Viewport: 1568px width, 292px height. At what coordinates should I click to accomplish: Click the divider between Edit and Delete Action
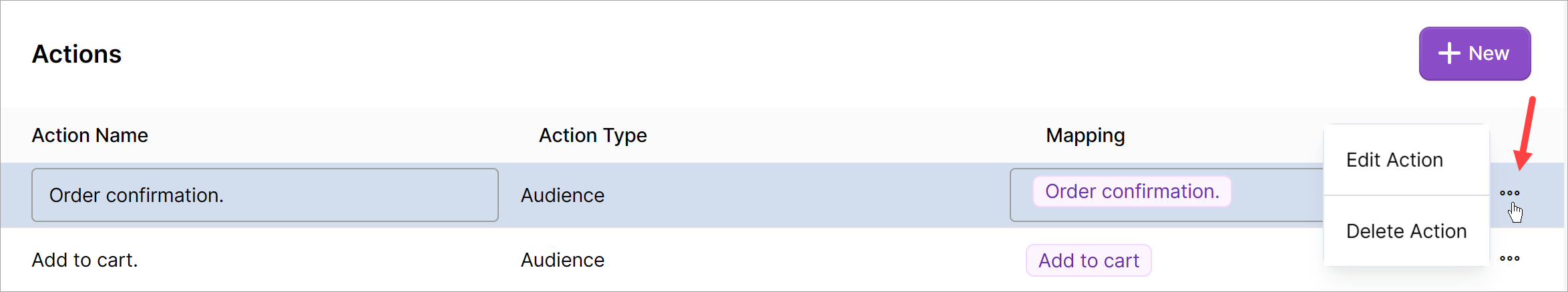pos(1406,195)
